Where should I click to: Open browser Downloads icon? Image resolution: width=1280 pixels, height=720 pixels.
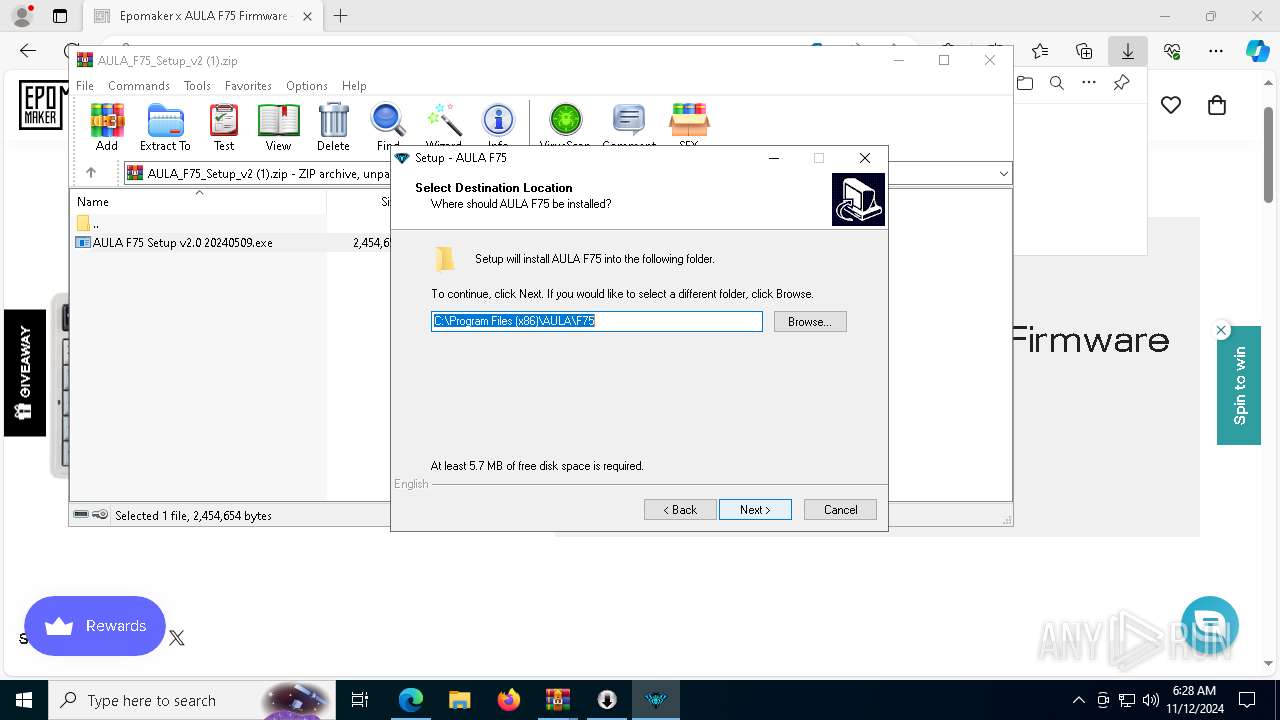[1127, 51]
